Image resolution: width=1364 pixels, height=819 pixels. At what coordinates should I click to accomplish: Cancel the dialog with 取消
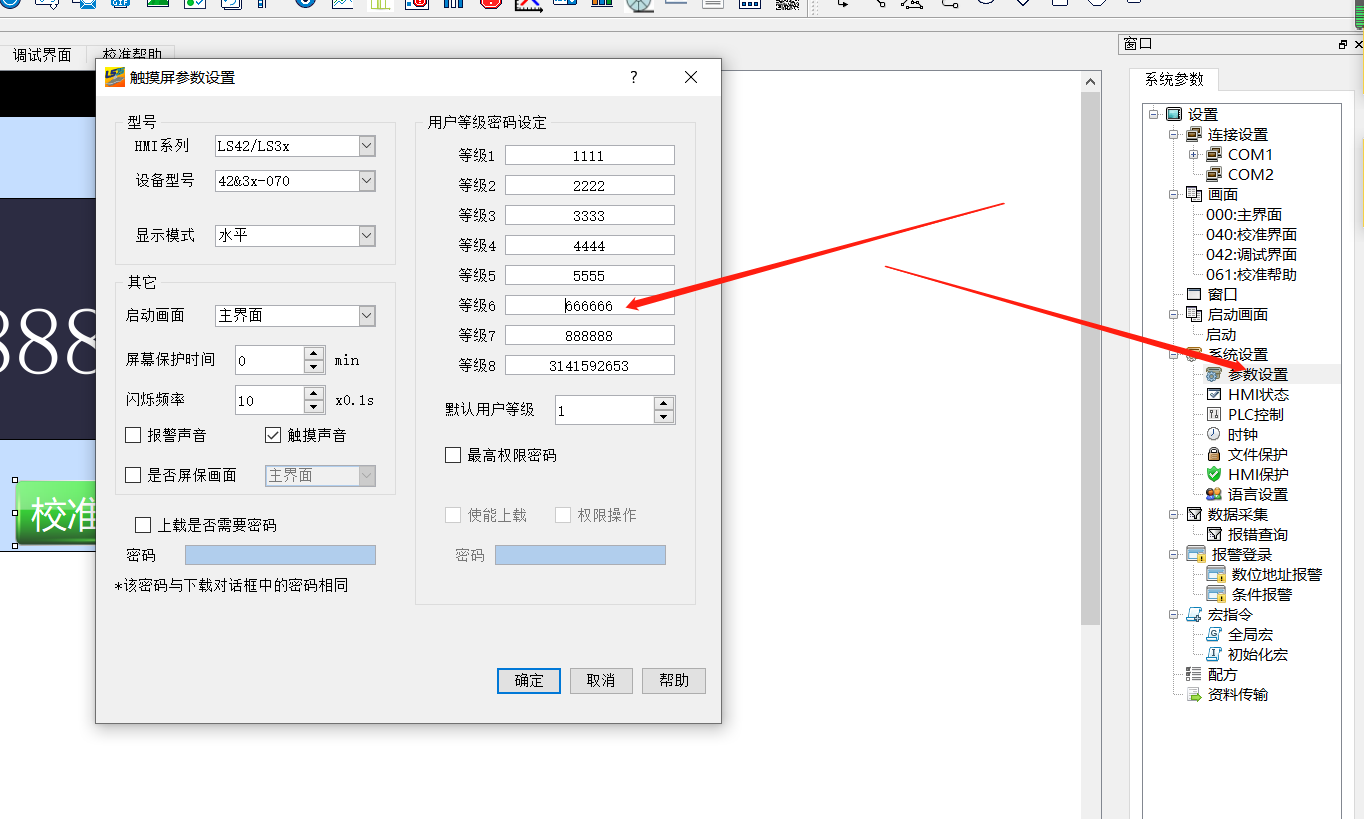(601, 681)
